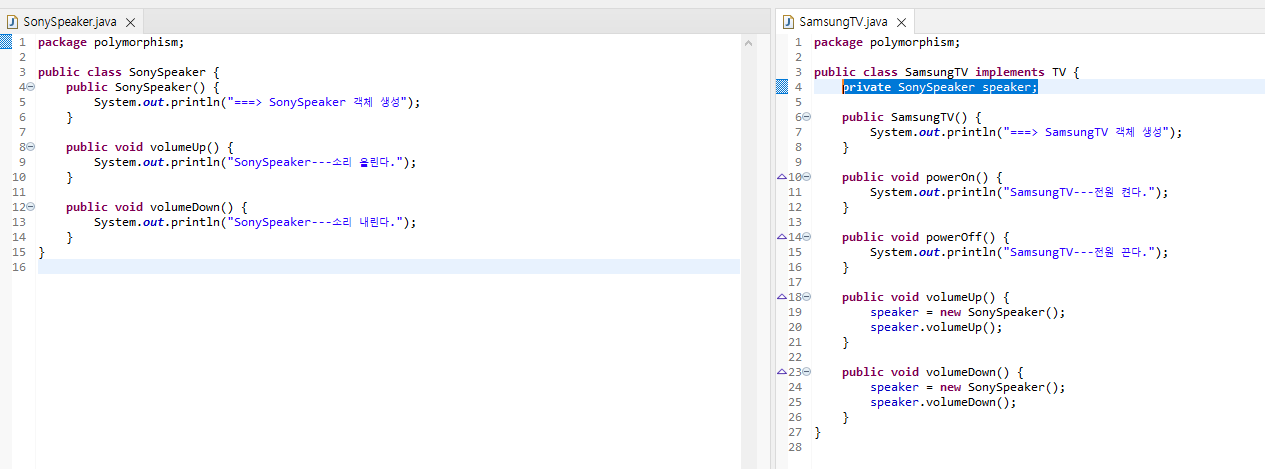Click the "SamsungTV---전원 끈다." string

(x=1079, y=252)
